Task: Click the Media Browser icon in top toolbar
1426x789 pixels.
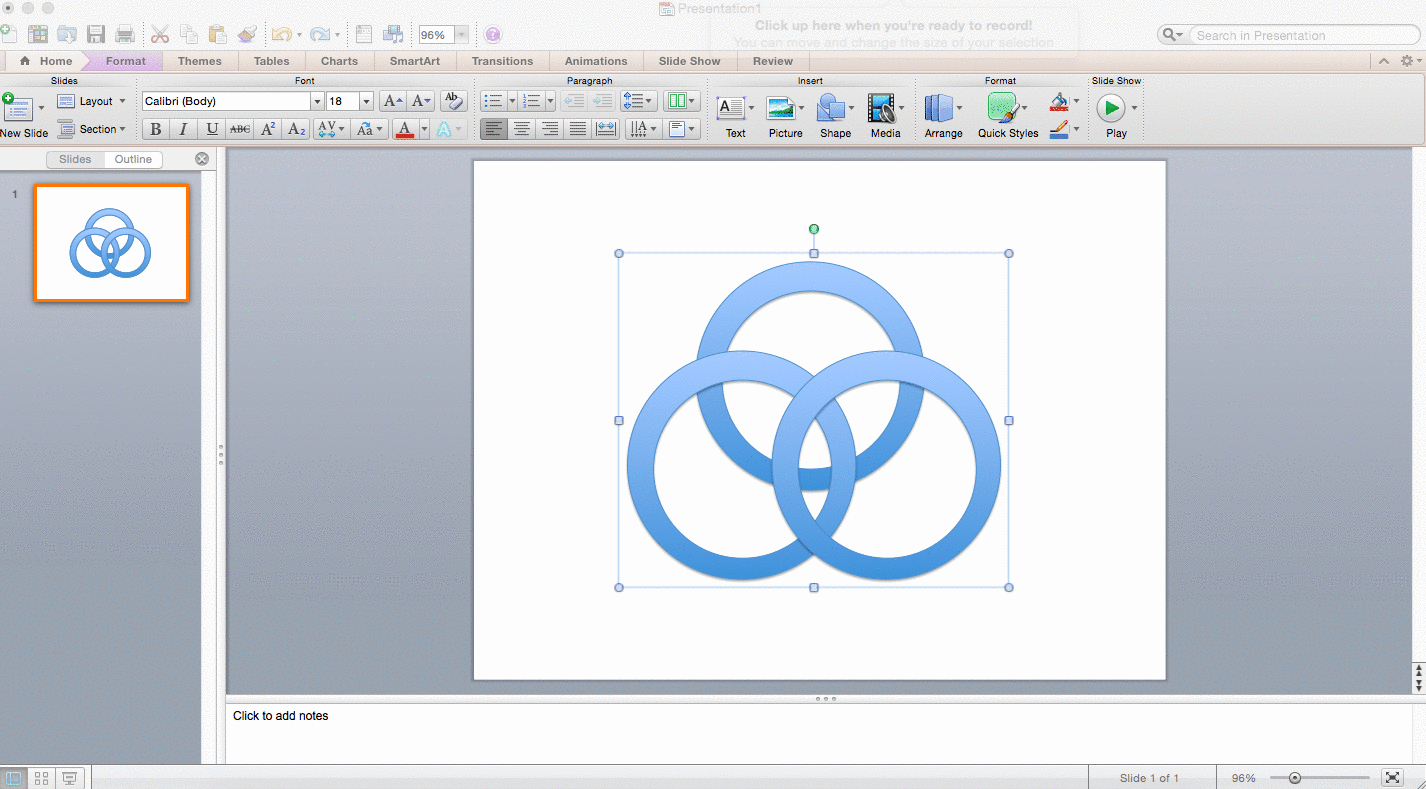Action: (x=393, y=34)
